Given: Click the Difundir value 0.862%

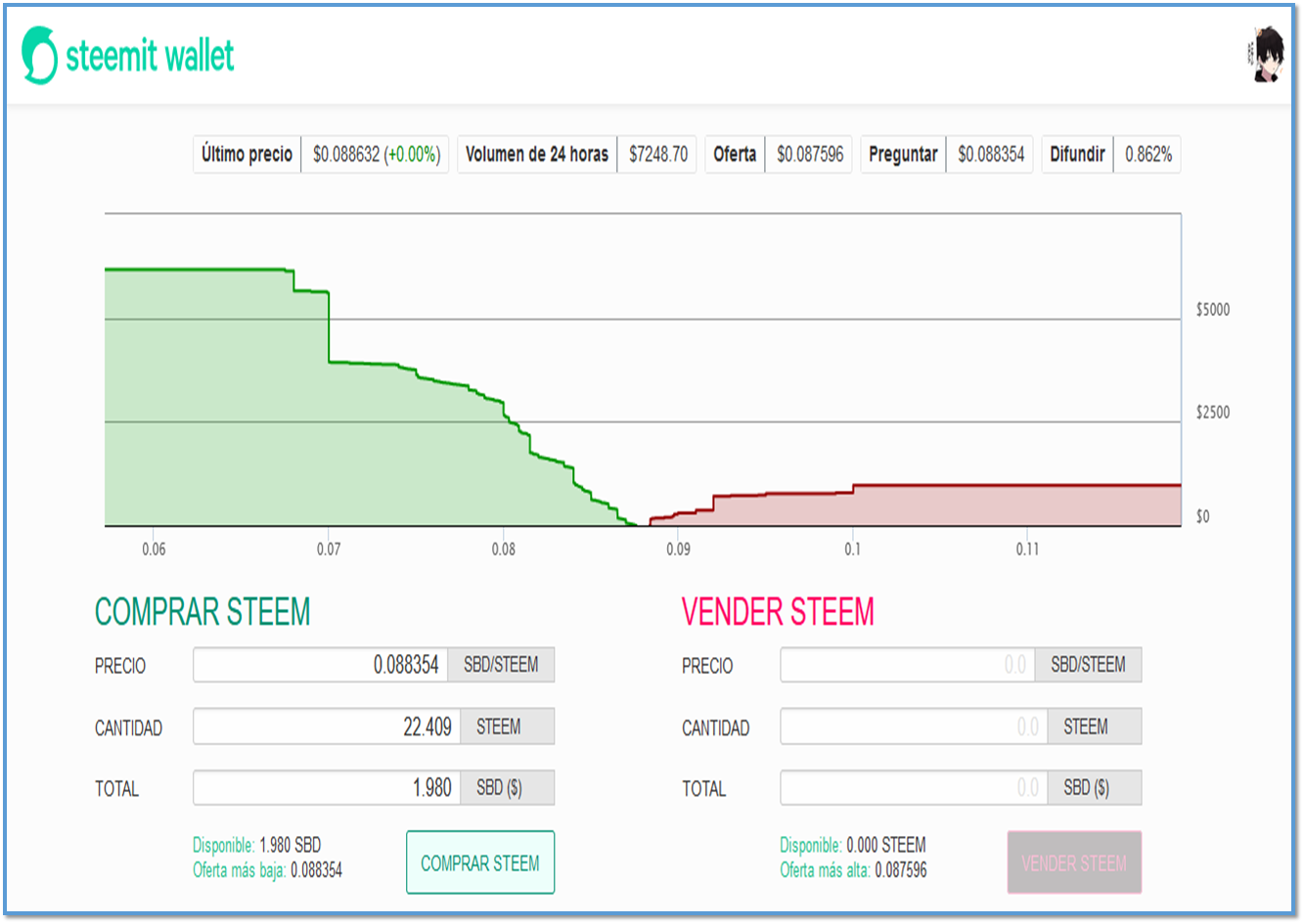Looking at the screenshot, I should (1148, 154).
